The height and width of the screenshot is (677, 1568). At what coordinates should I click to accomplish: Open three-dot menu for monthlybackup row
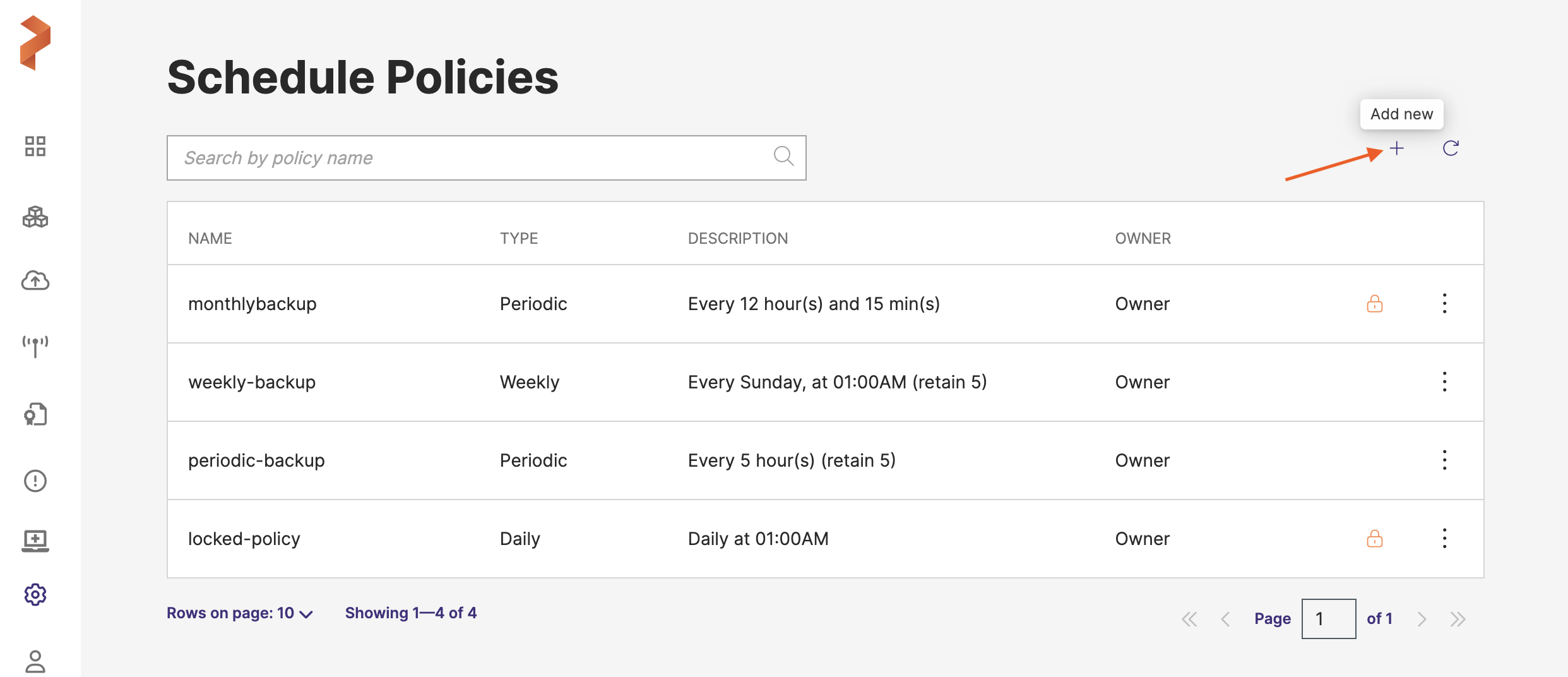coord(1444,304)
